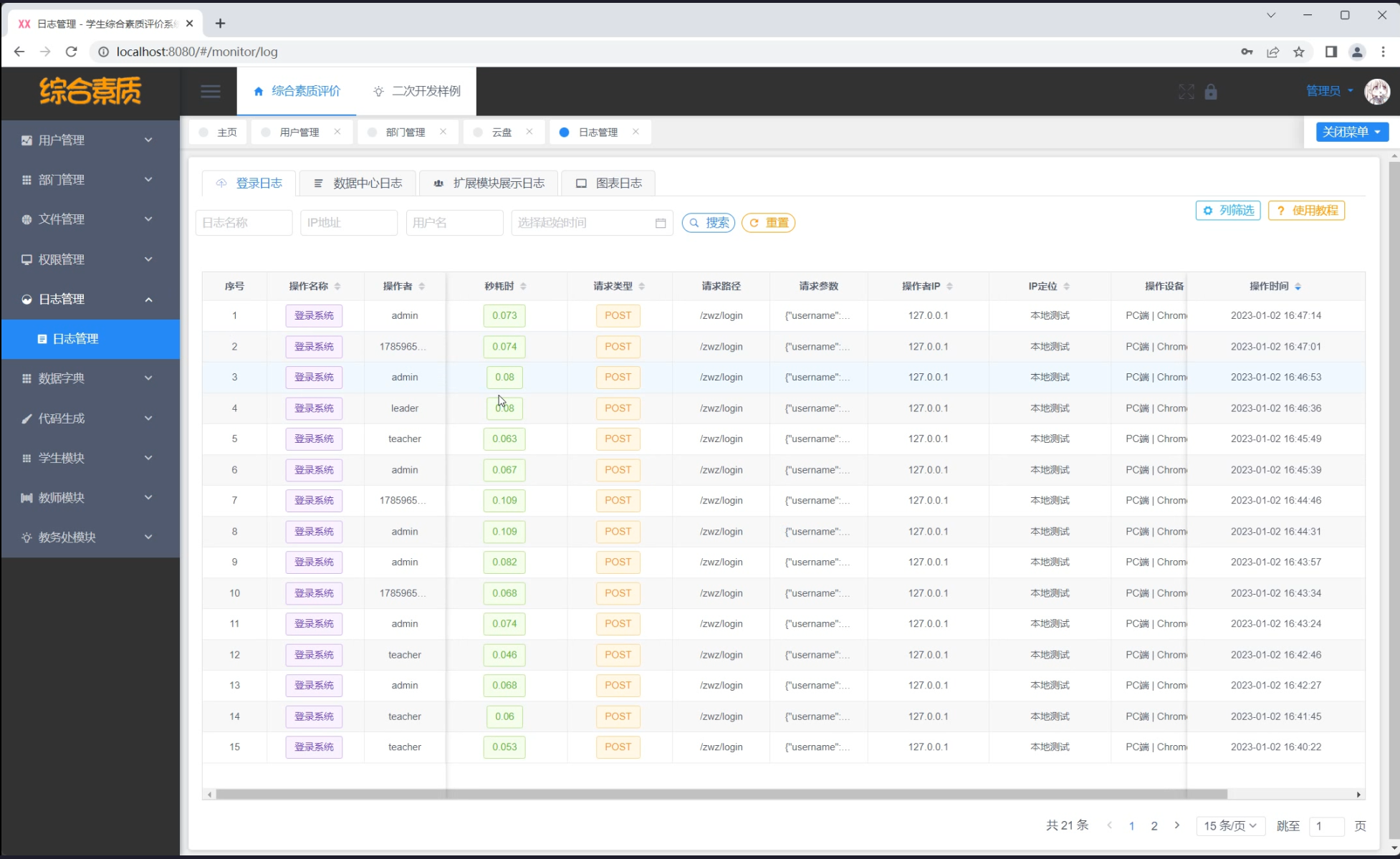
Task: Sort by 操作时间 column arrow icon
Action: coord(1298,287)
